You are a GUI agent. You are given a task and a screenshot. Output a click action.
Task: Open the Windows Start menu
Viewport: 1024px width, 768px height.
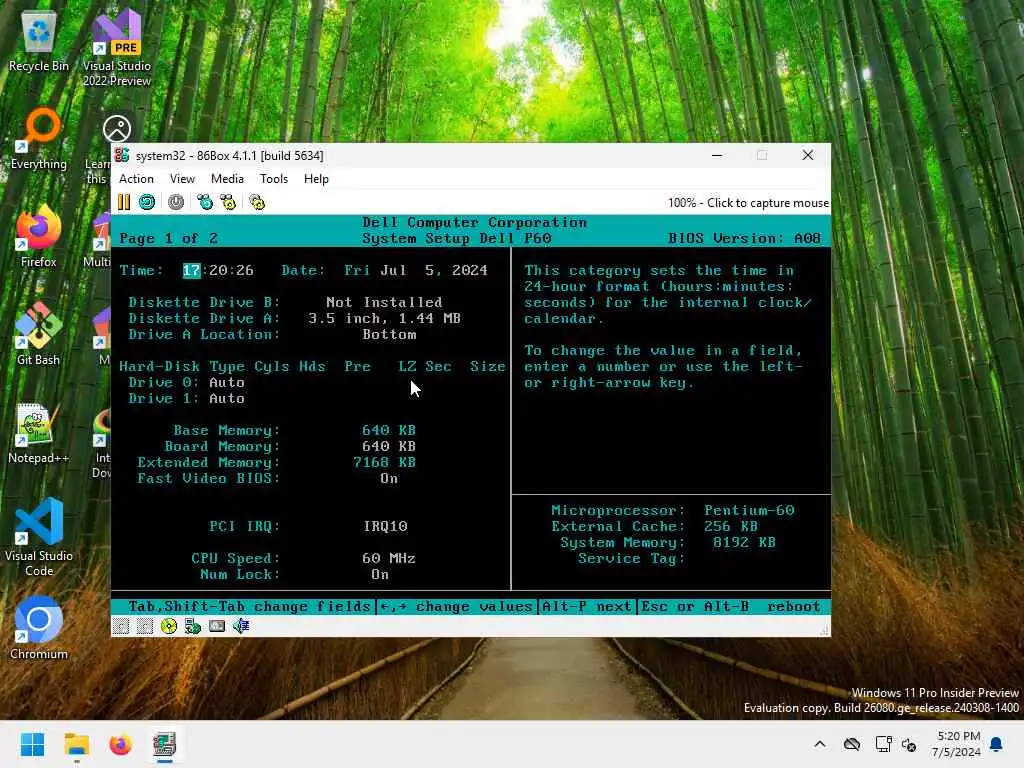tap(32, 744)
